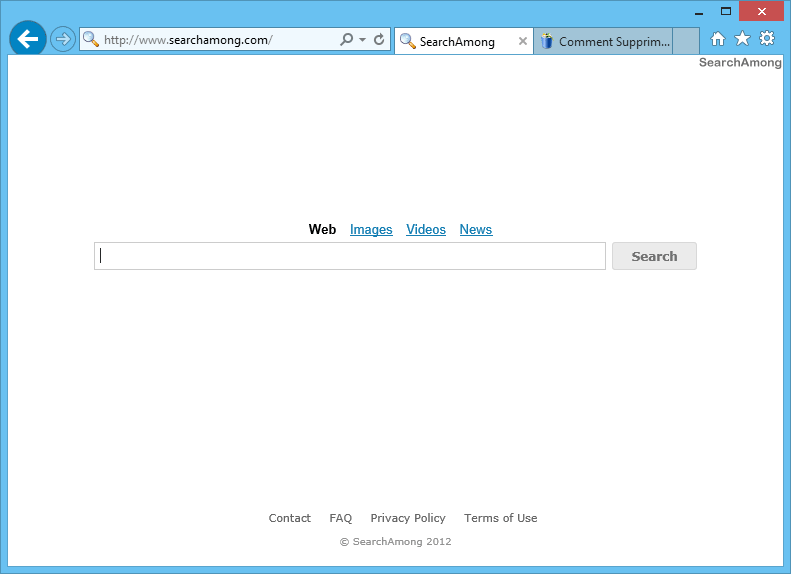The height and width of the screenshot is (574, 791).
Task: Open the address bar autocomplete dropdown arrow
Action: [x=362, y=39]
